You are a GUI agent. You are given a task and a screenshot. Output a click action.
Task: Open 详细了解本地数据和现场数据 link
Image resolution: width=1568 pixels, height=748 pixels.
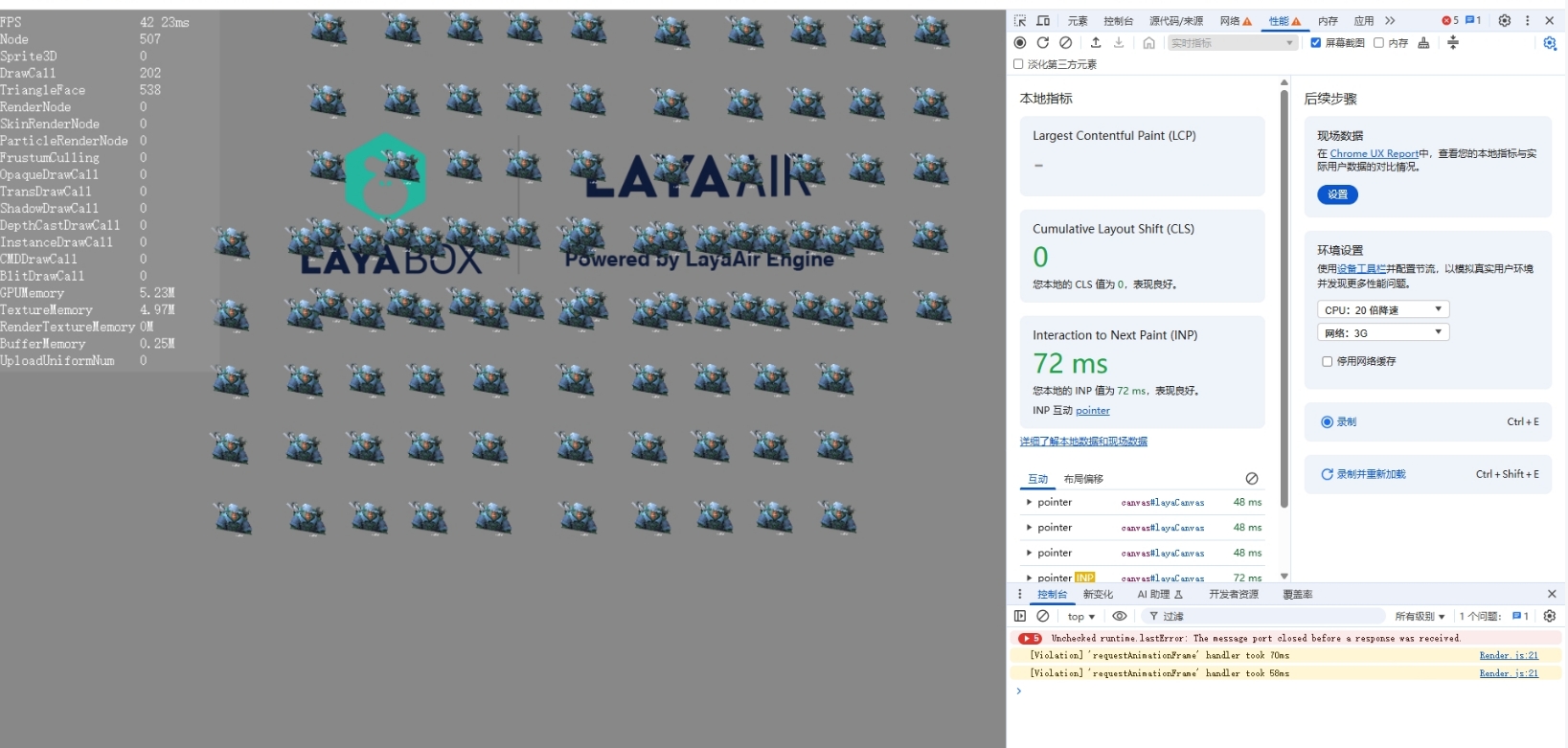pyautogui.click(x=1083, y=442)
